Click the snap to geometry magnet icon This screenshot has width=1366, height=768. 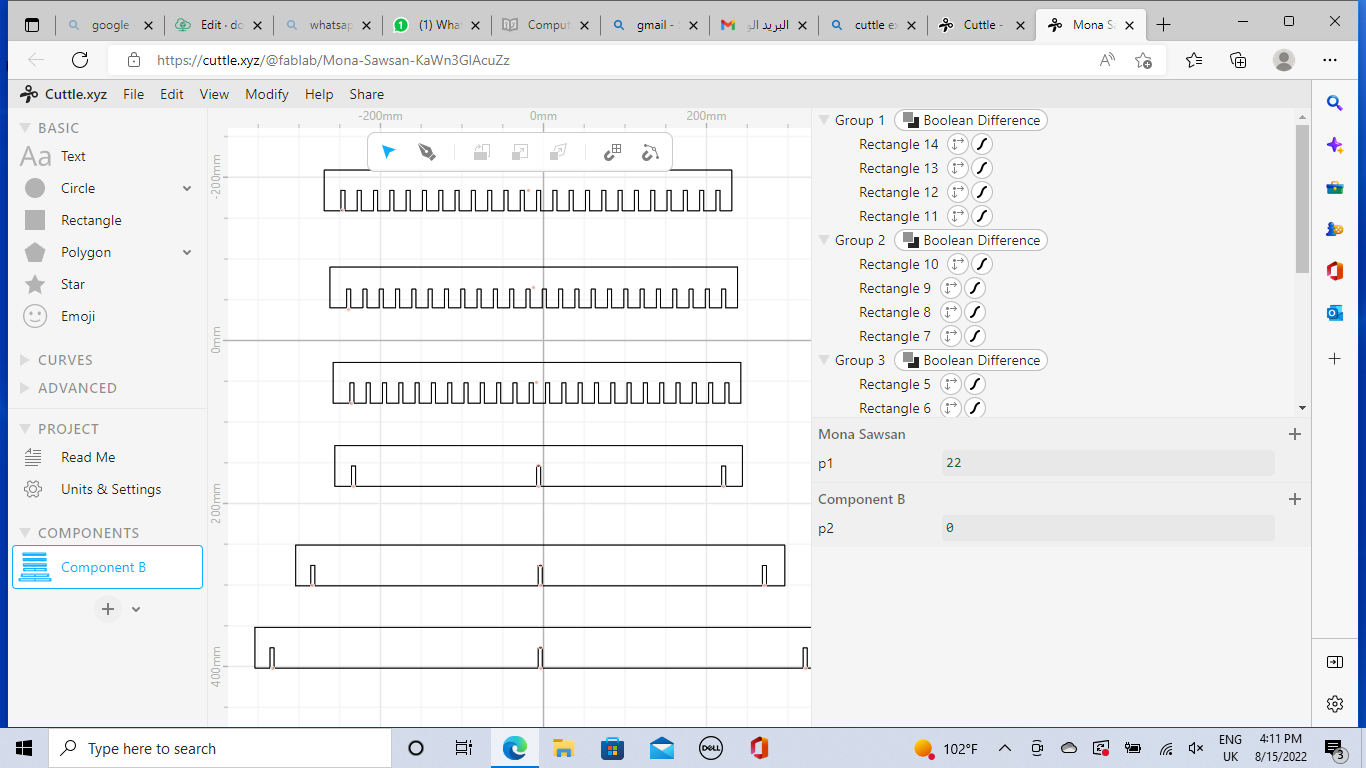pos(650,152)
